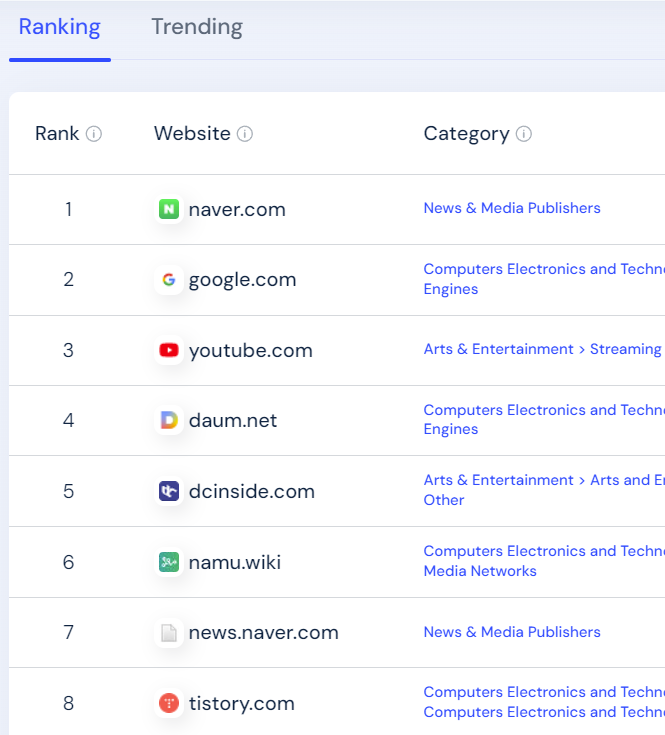Image resolution: width=665 pixels, height=735 pixels.
Task: Click rank number 5 cell
Action: coord(68,491)
